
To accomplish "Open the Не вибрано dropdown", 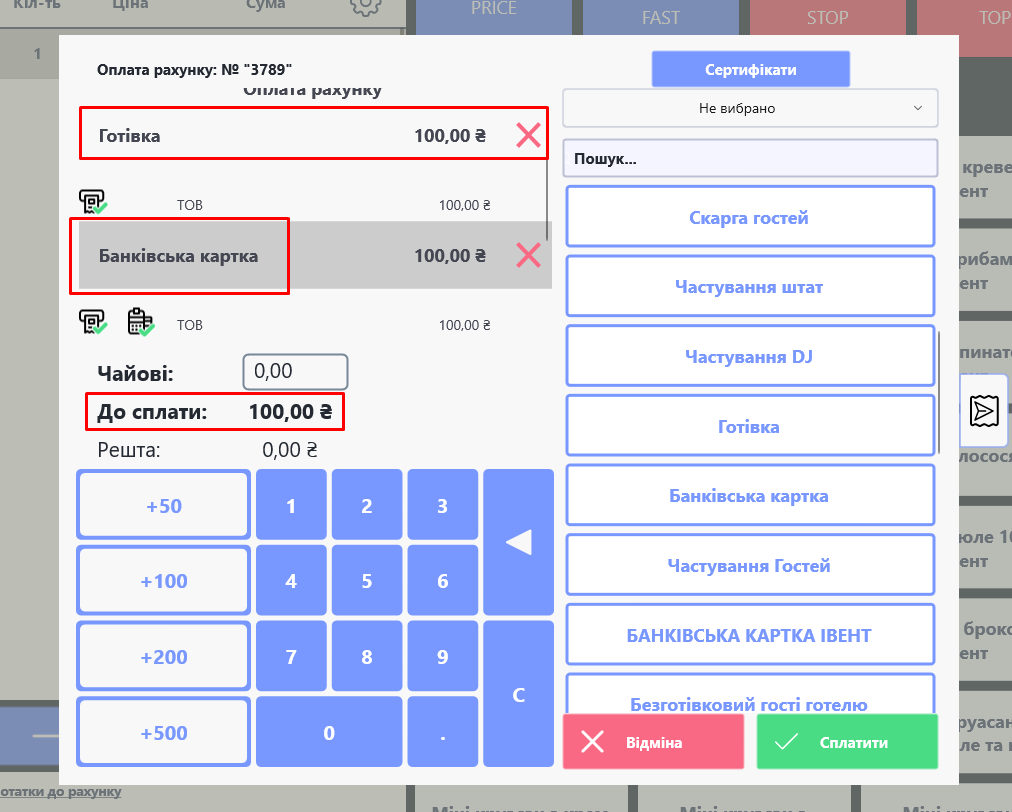I will click(750, 108).
